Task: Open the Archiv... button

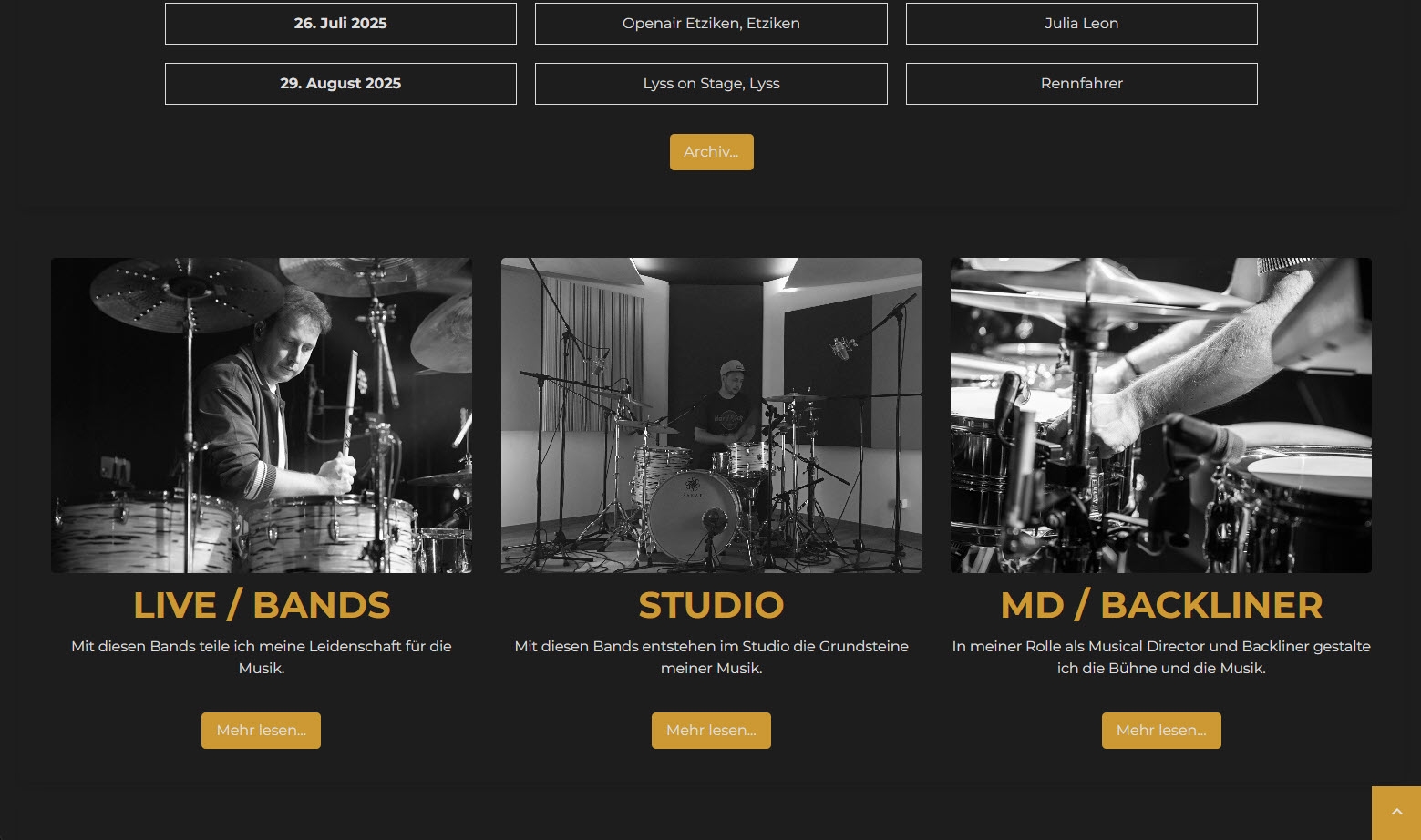Action: coord(711,152)
